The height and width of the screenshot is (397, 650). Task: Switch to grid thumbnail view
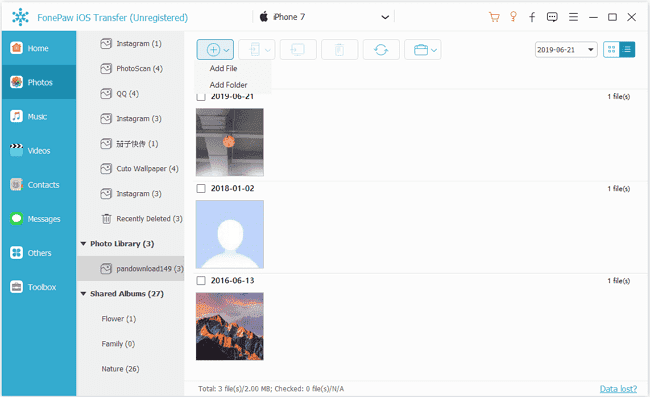coord(611,50)
